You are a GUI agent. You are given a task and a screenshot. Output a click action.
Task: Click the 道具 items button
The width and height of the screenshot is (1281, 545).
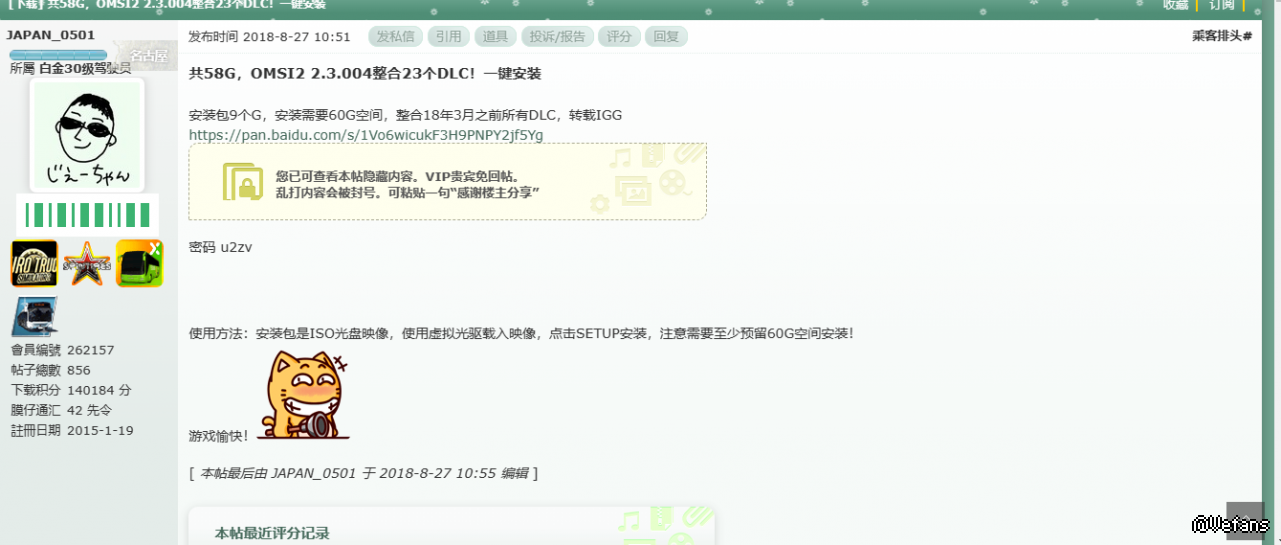pyautogui.click(x=495, y=37)
